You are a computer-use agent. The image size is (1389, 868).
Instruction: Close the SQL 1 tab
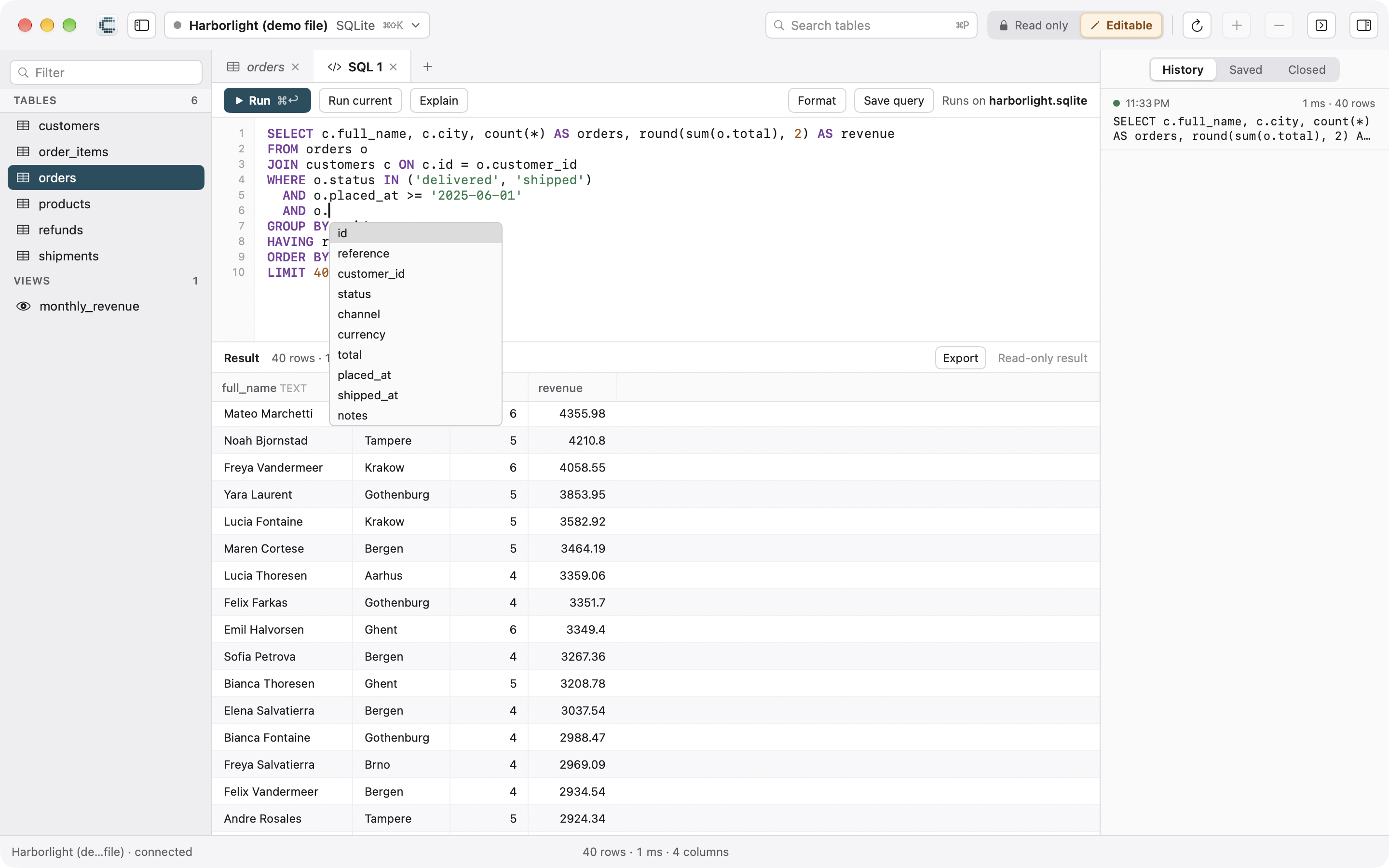click(x=393, y=67)
